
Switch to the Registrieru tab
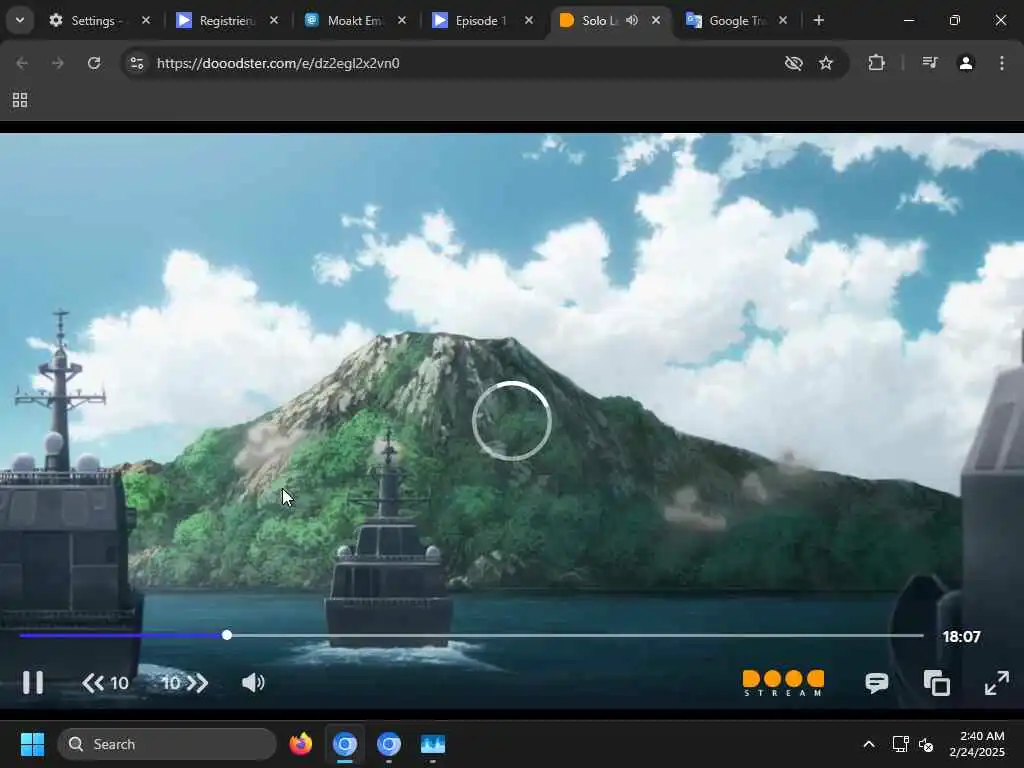click(x=226, y=21)
